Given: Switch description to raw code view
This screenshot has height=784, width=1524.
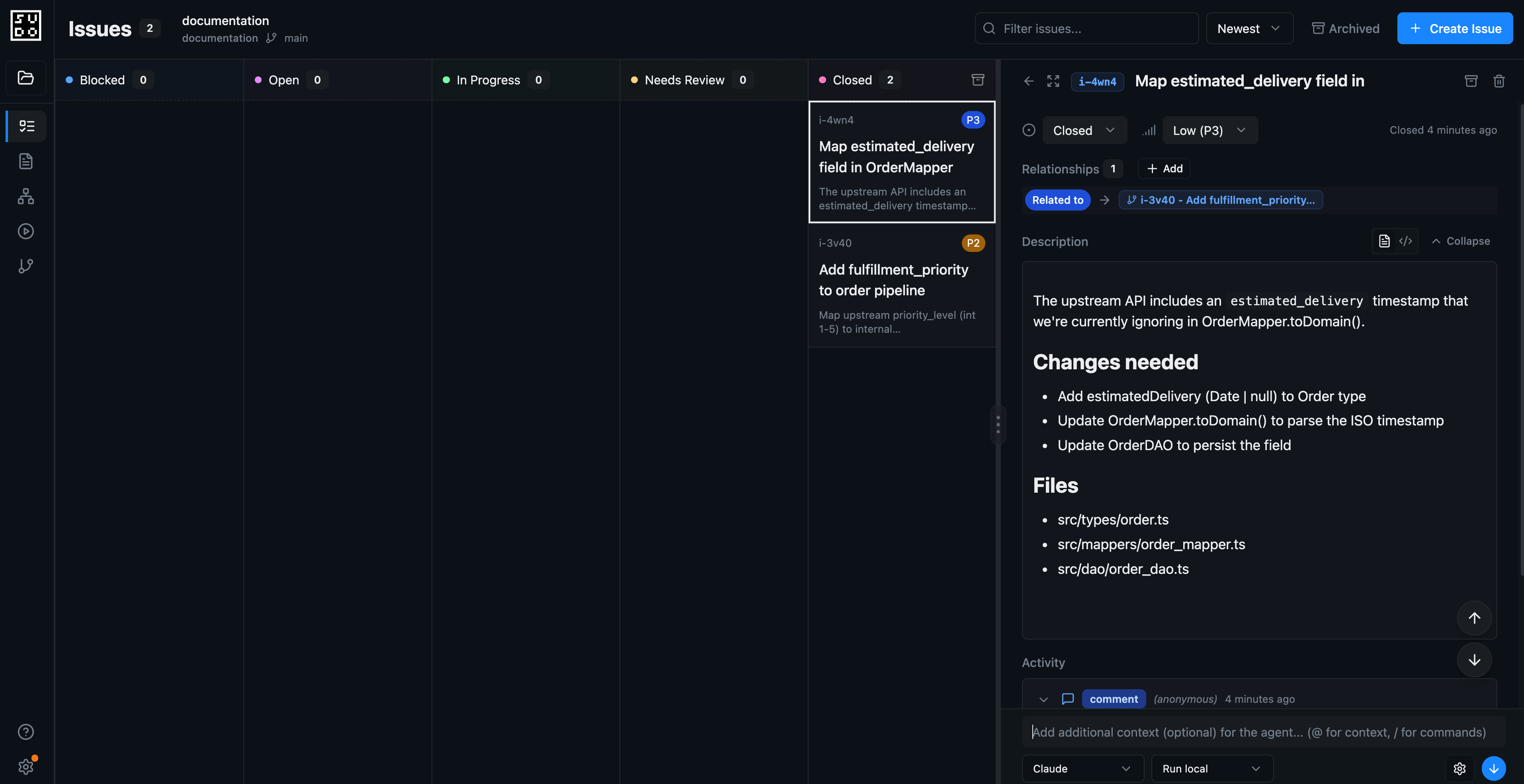Looking at the screenshot, I should [1406, 241].
